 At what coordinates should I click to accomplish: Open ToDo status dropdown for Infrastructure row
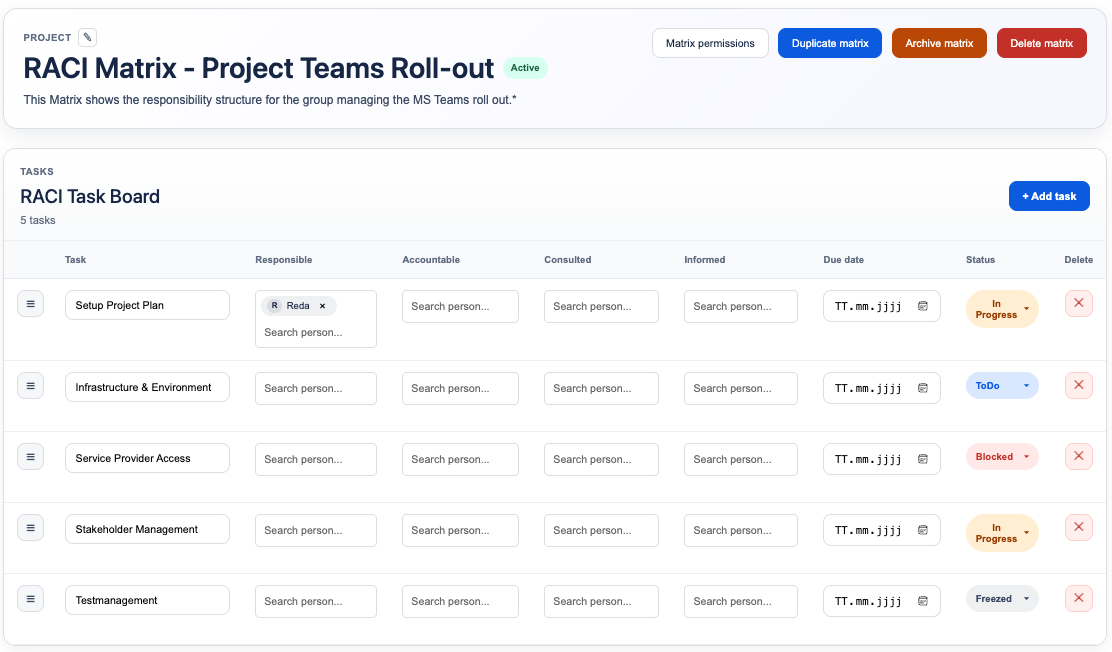coord(1002,386)
